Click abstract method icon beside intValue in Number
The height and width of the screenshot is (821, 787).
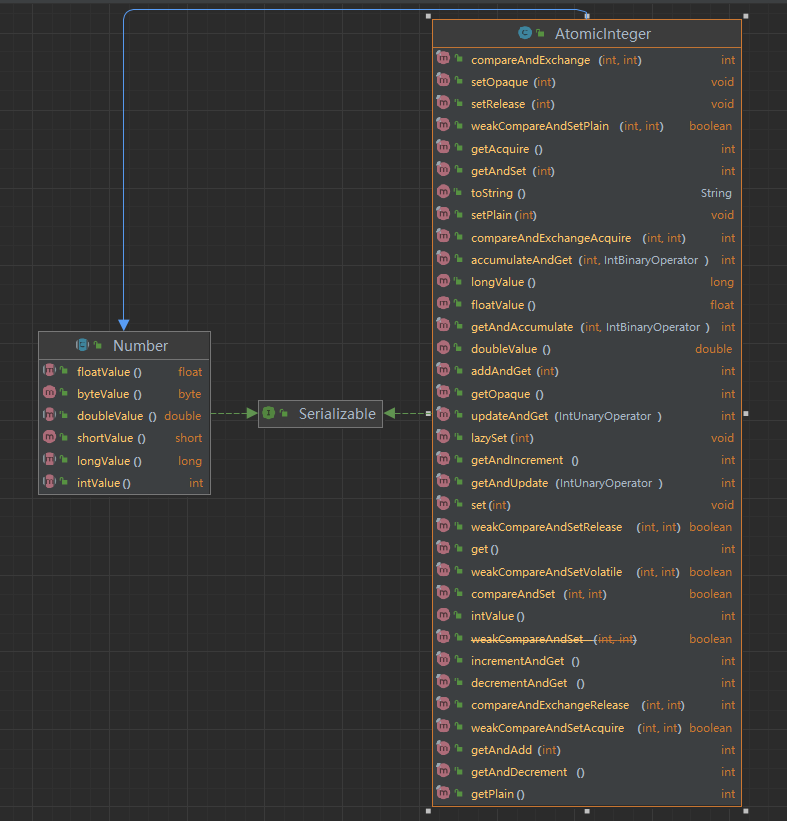[x=49, y=483]
